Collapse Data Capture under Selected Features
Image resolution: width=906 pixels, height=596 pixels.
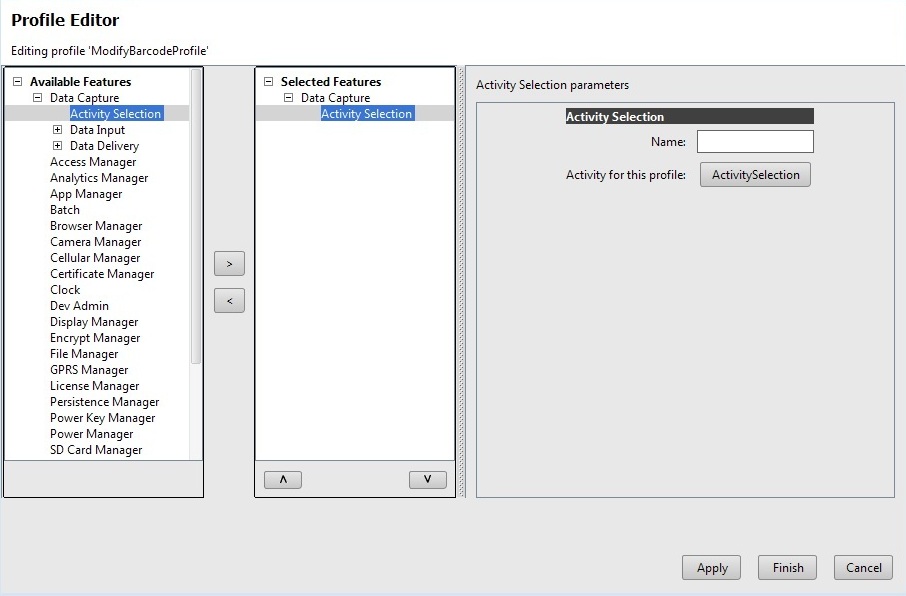tap(288, 98)
